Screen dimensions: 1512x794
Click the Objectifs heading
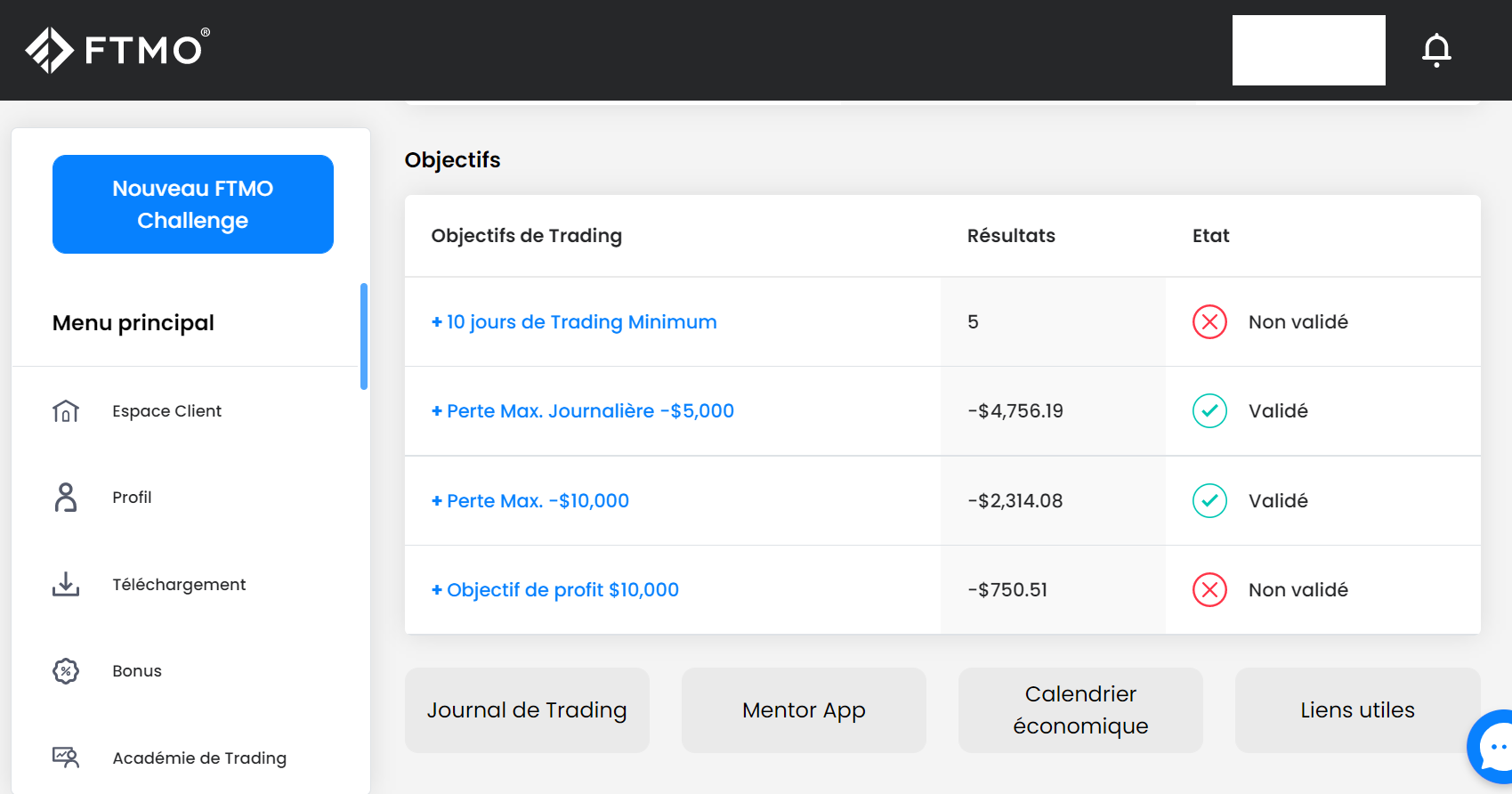[x=452, y=160]
